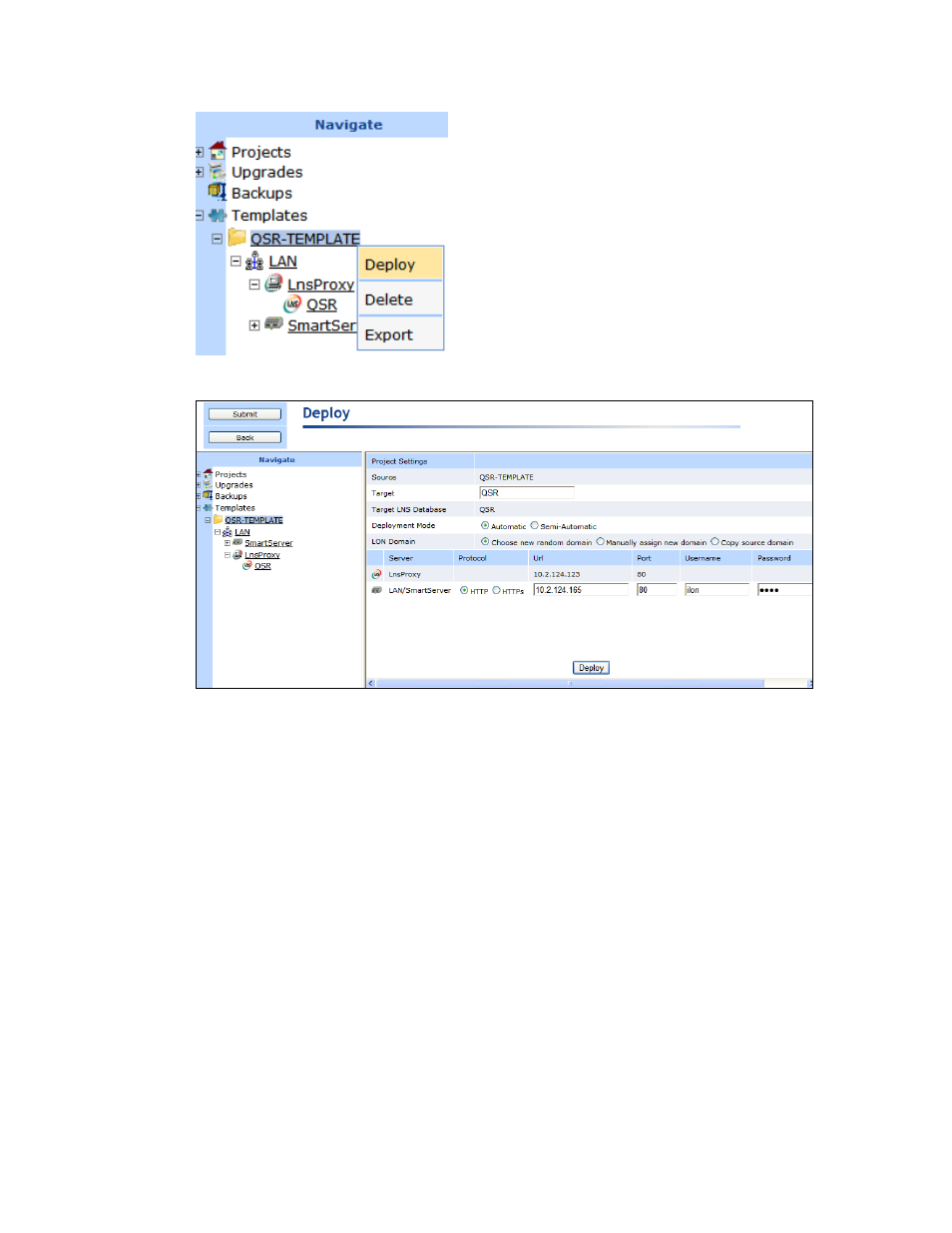Screen dimensions: 952x1233
Task: Select Choose new random domain option
Action: [x=485, y=541]
